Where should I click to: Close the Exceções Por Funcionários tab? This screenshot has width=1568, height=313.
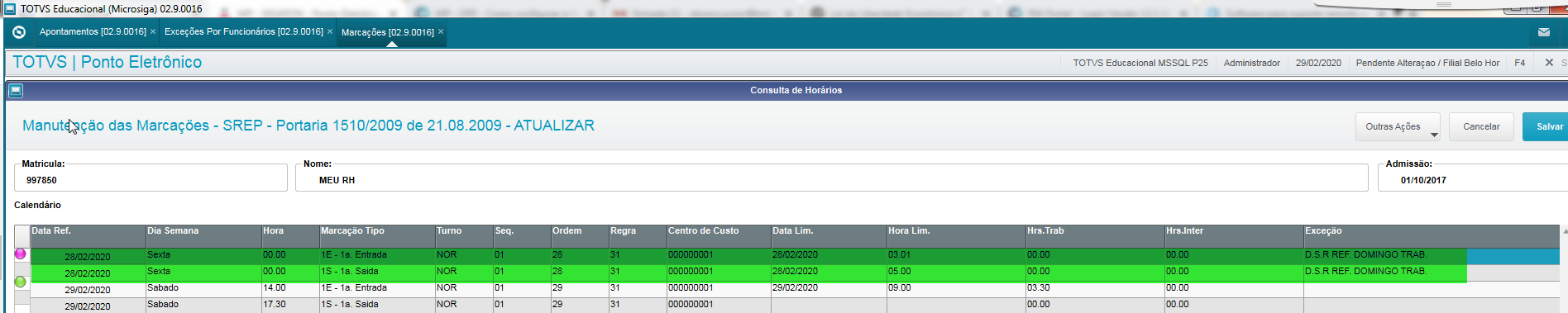[330, 31]
